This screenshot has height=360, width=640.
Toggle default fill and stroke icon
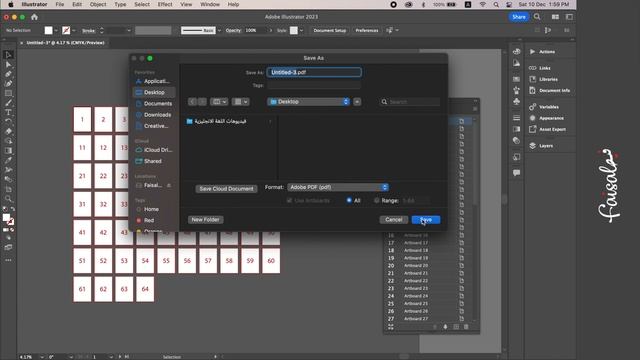(5, 209)
